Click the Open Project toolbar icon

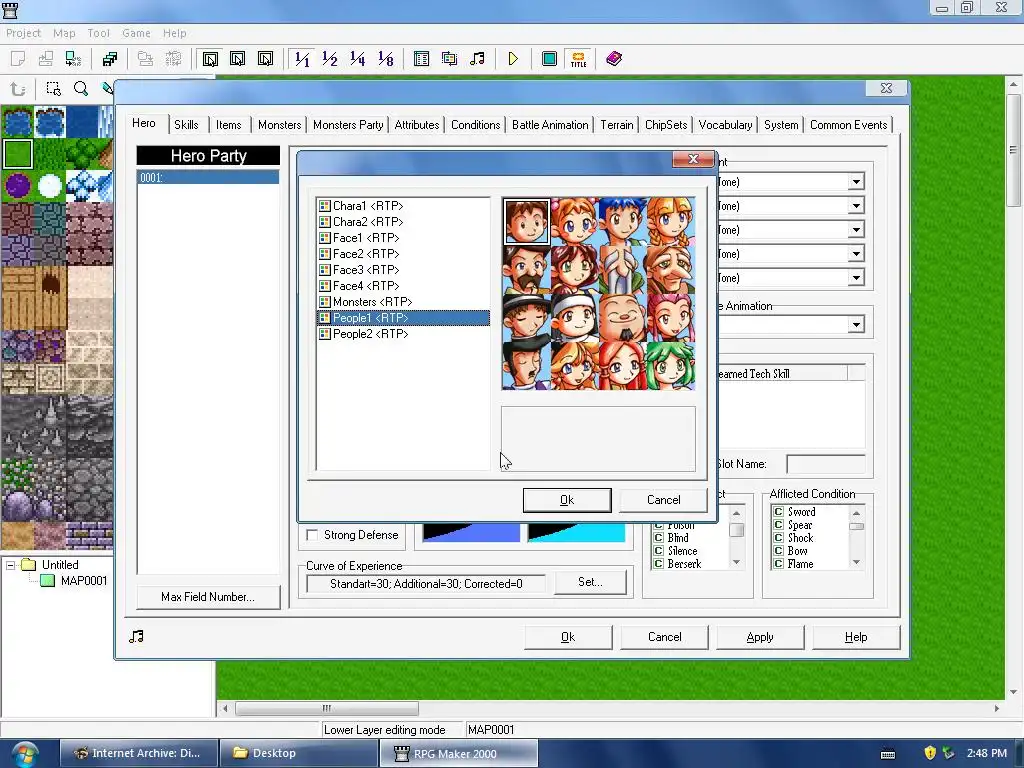click(x=46, y=59)
